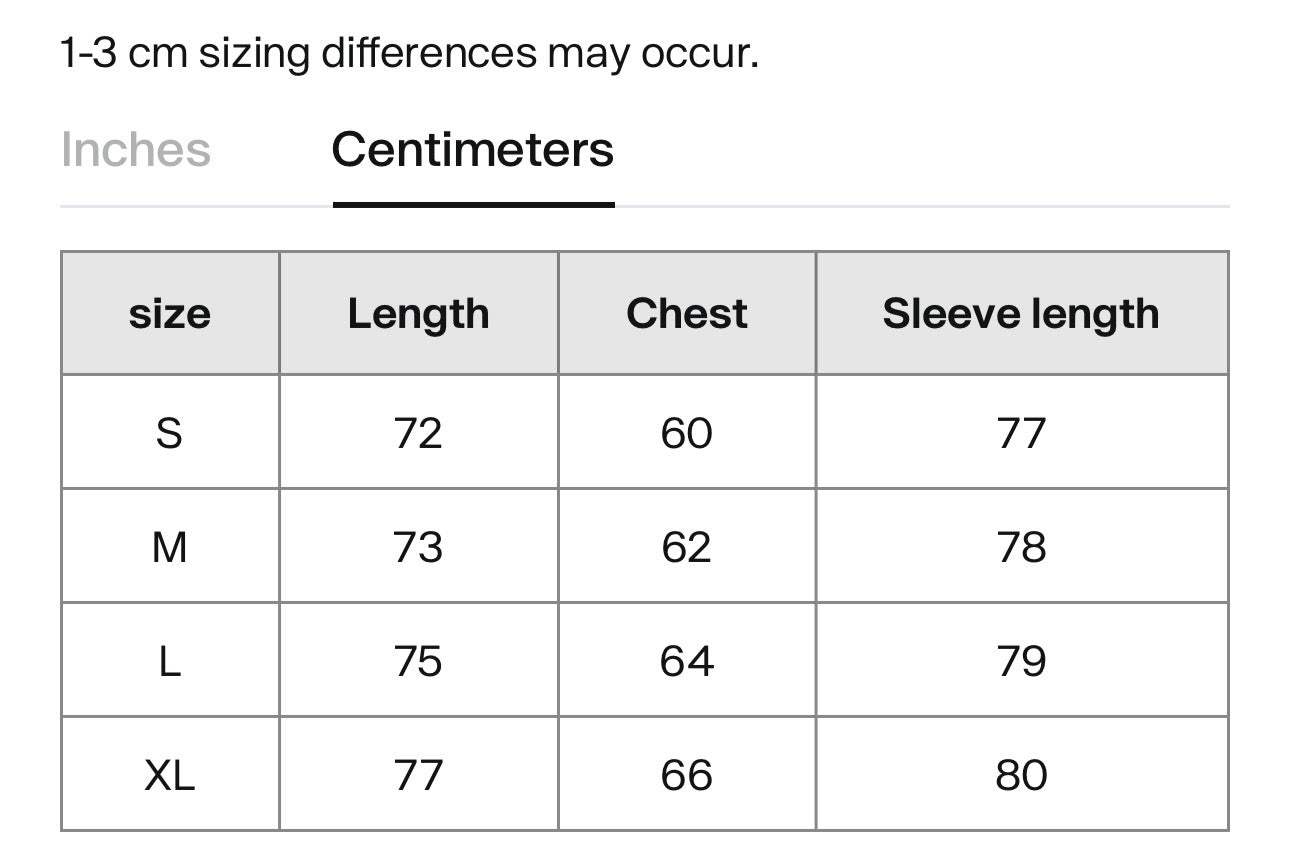The height and width of the screenshot is (849, 1290).
Task: Click the sizing differences note text
Action: tap(410, 53)
